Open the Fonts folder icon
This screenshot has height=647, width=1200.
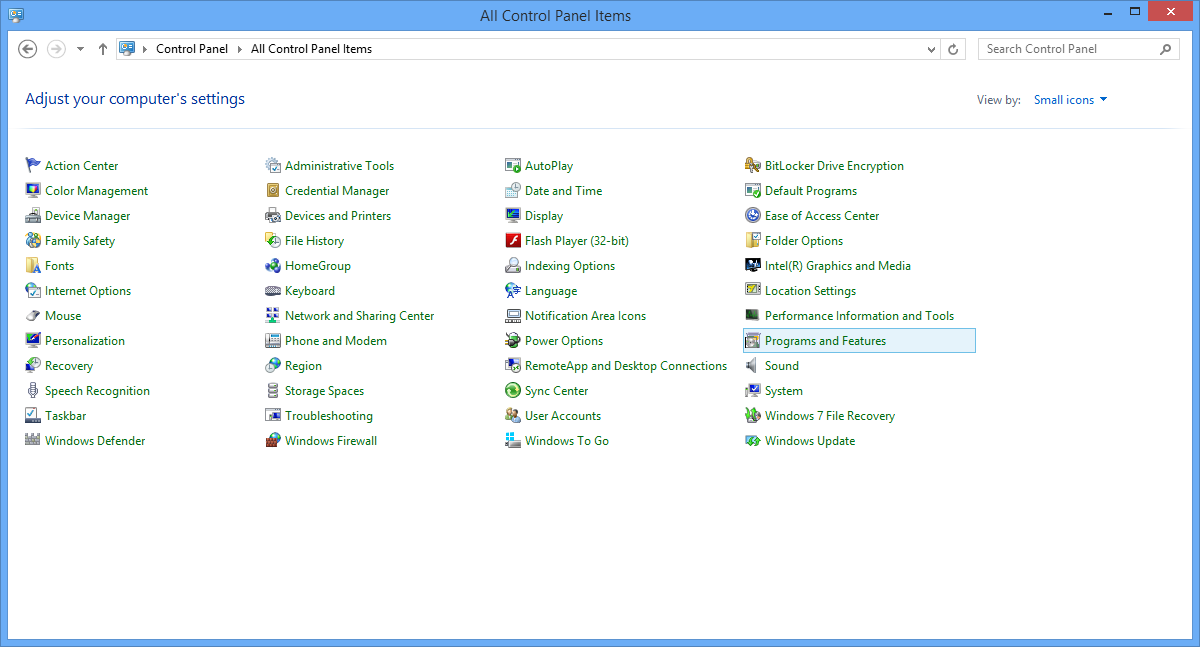(33, 266)
